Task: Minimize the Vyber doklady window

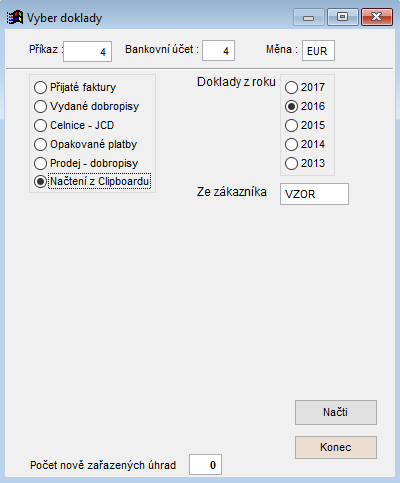Action: point(308,17)
